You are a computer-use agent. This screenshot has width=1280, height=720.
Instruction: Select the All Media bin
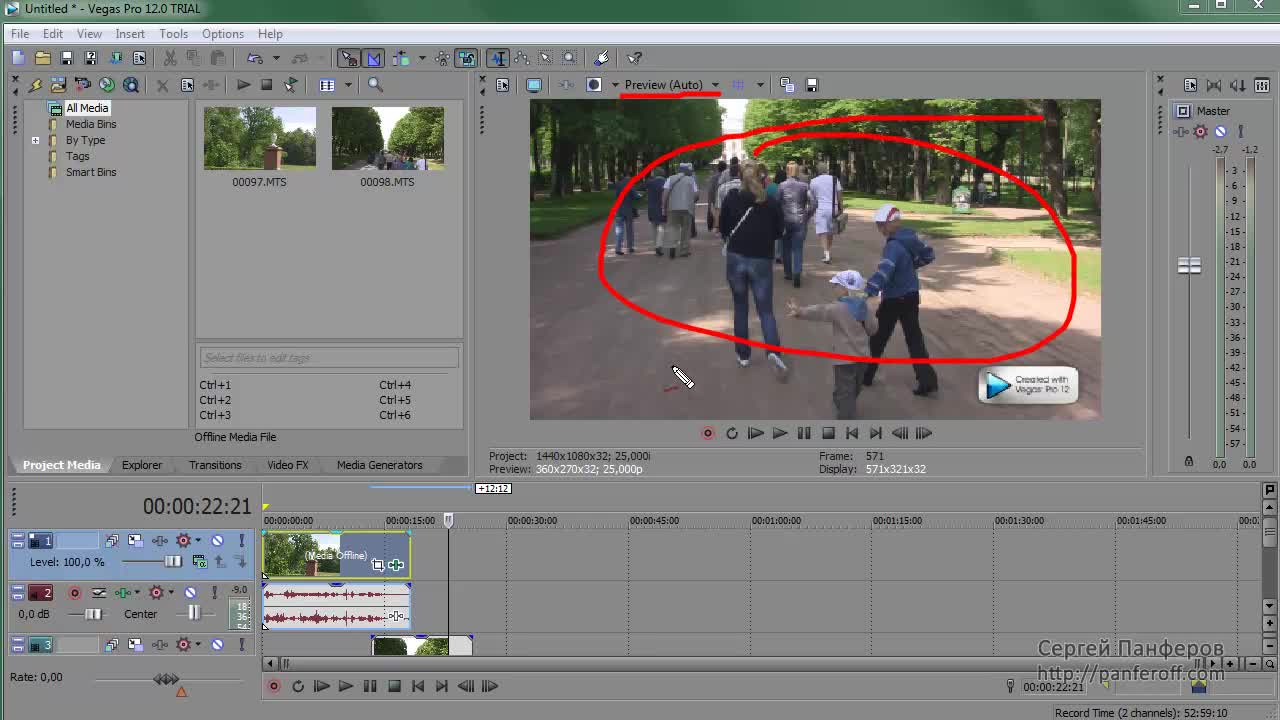click(87, 108)
